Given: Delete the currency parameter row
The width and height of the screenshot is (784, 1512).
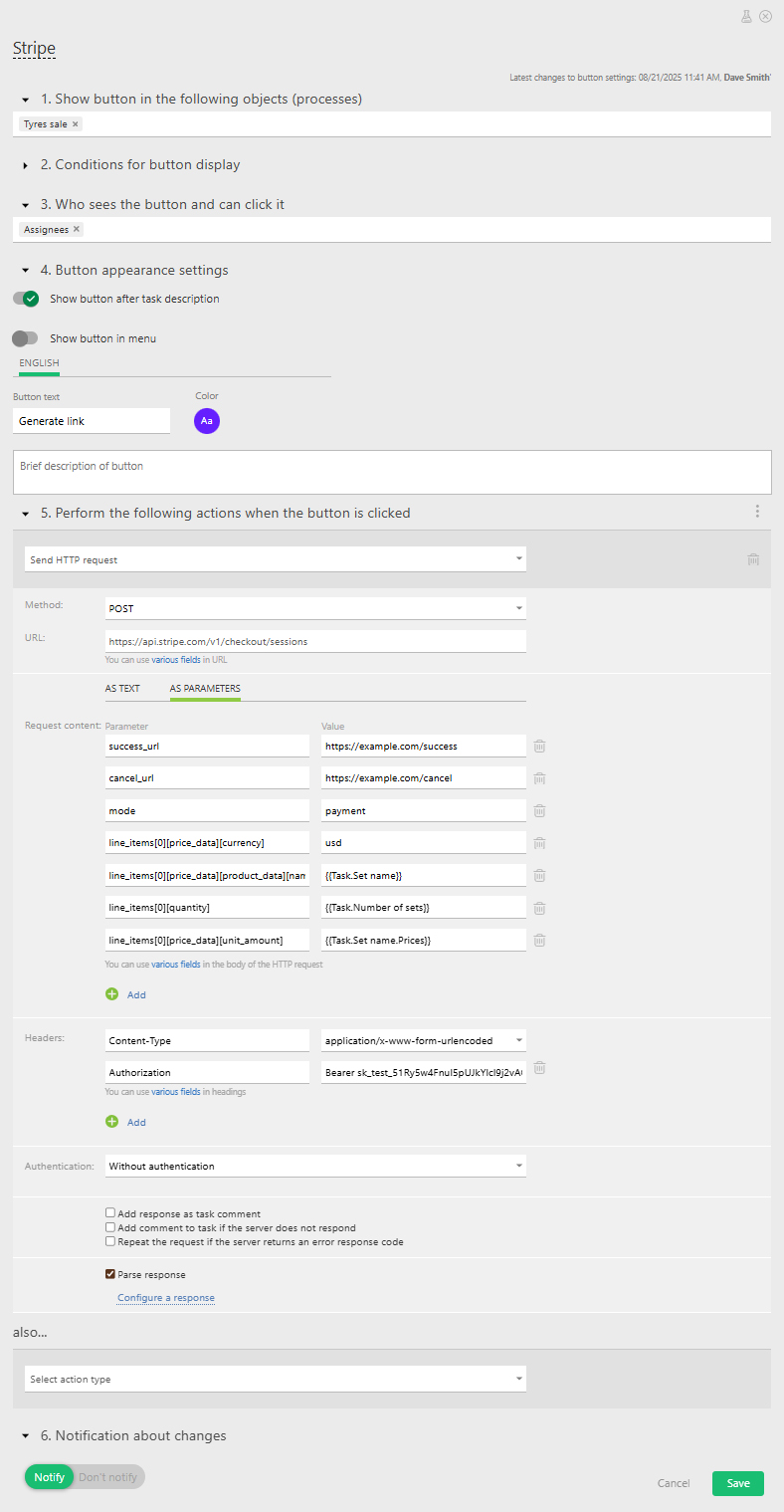Looking at the screenshot, I should click(x=539, y=843).
